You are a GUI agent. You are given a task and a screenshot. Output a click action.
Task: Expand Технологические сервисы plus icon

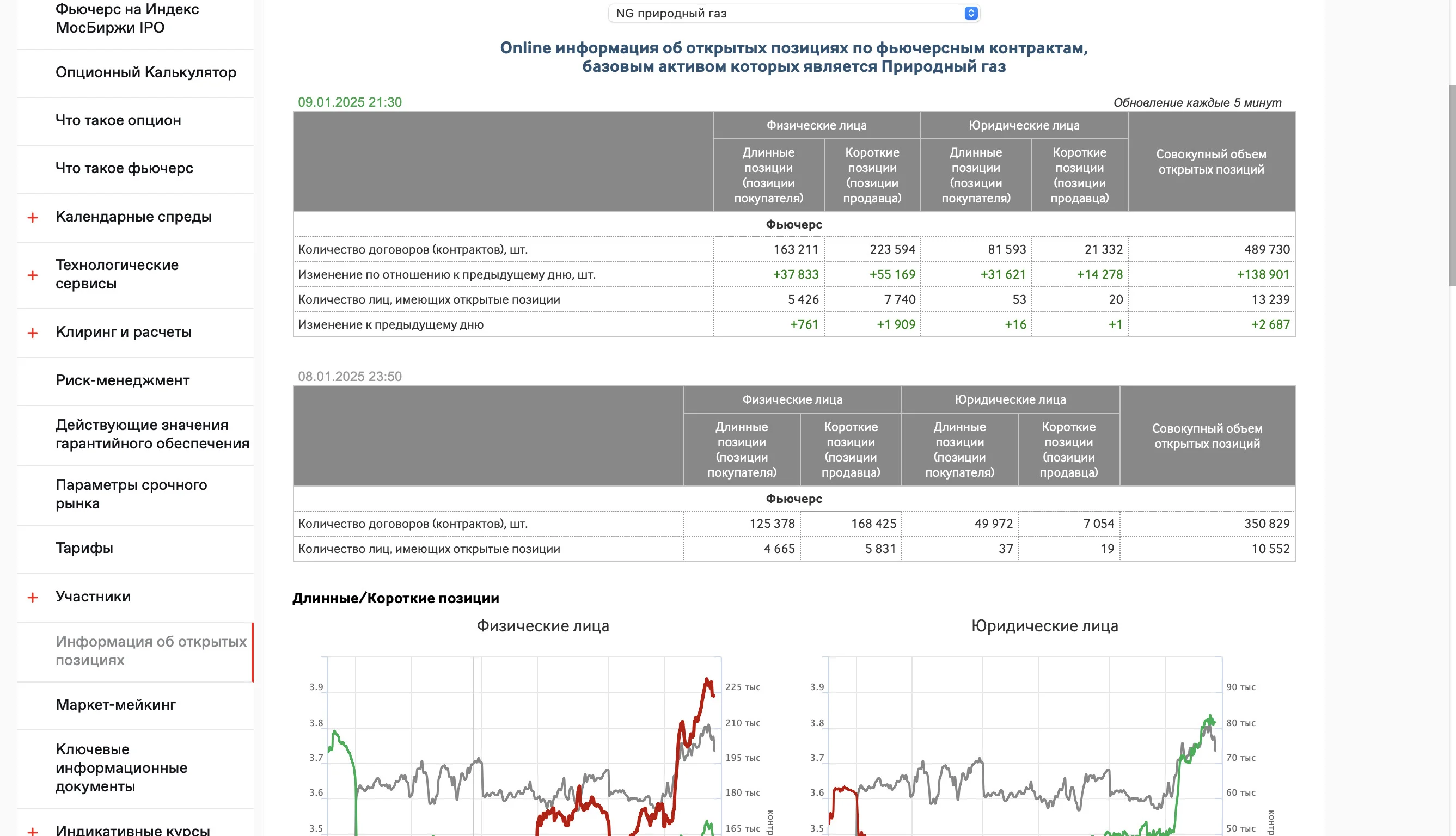tap(33, 275)
